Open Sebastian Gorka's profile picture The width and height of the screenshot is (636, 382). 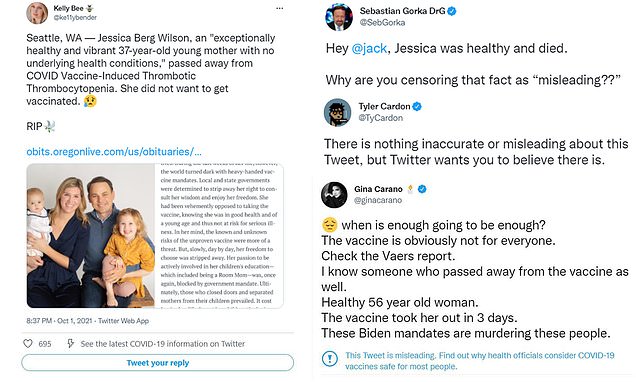pos(339,17)
